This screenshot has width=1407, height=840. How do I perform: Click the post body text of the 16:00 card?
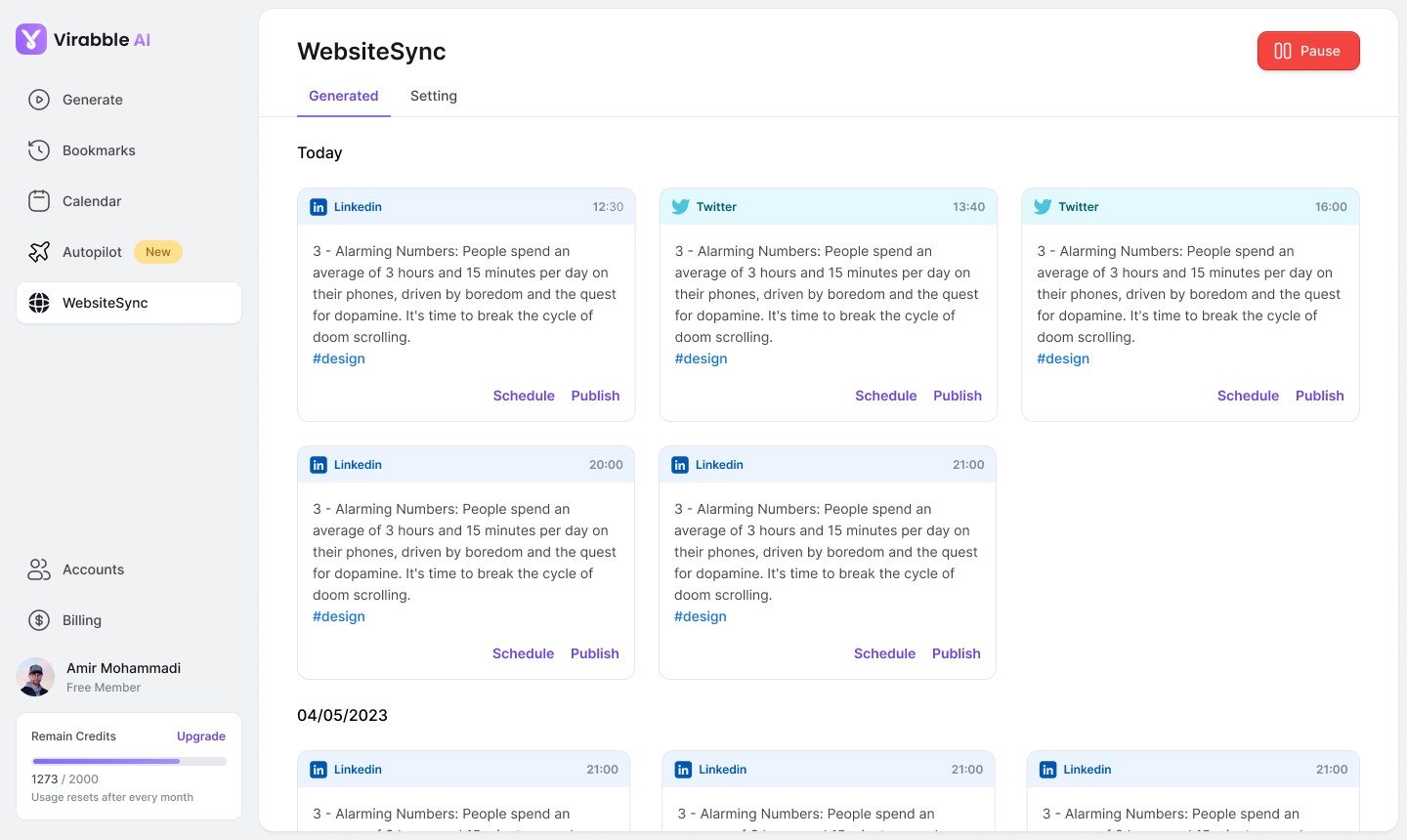pos(1189,294)
